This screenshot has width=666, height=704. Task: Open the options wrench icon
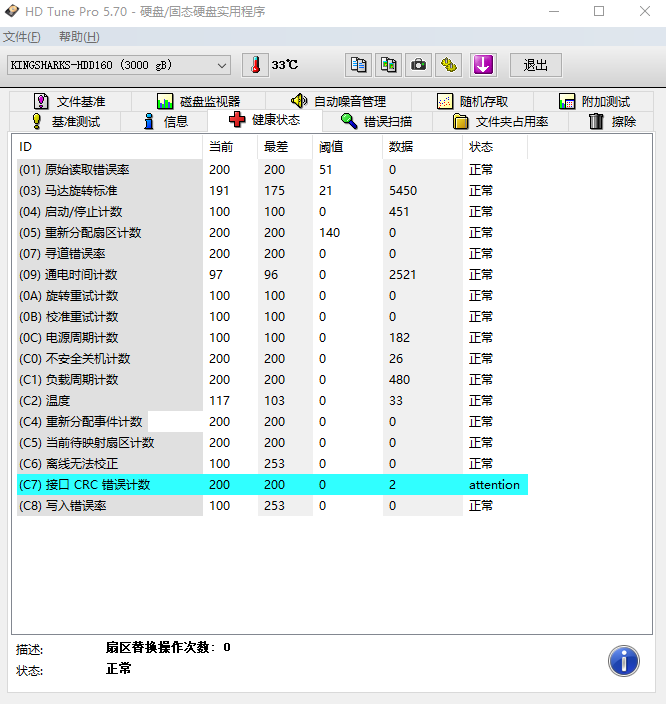click(449, 65)
